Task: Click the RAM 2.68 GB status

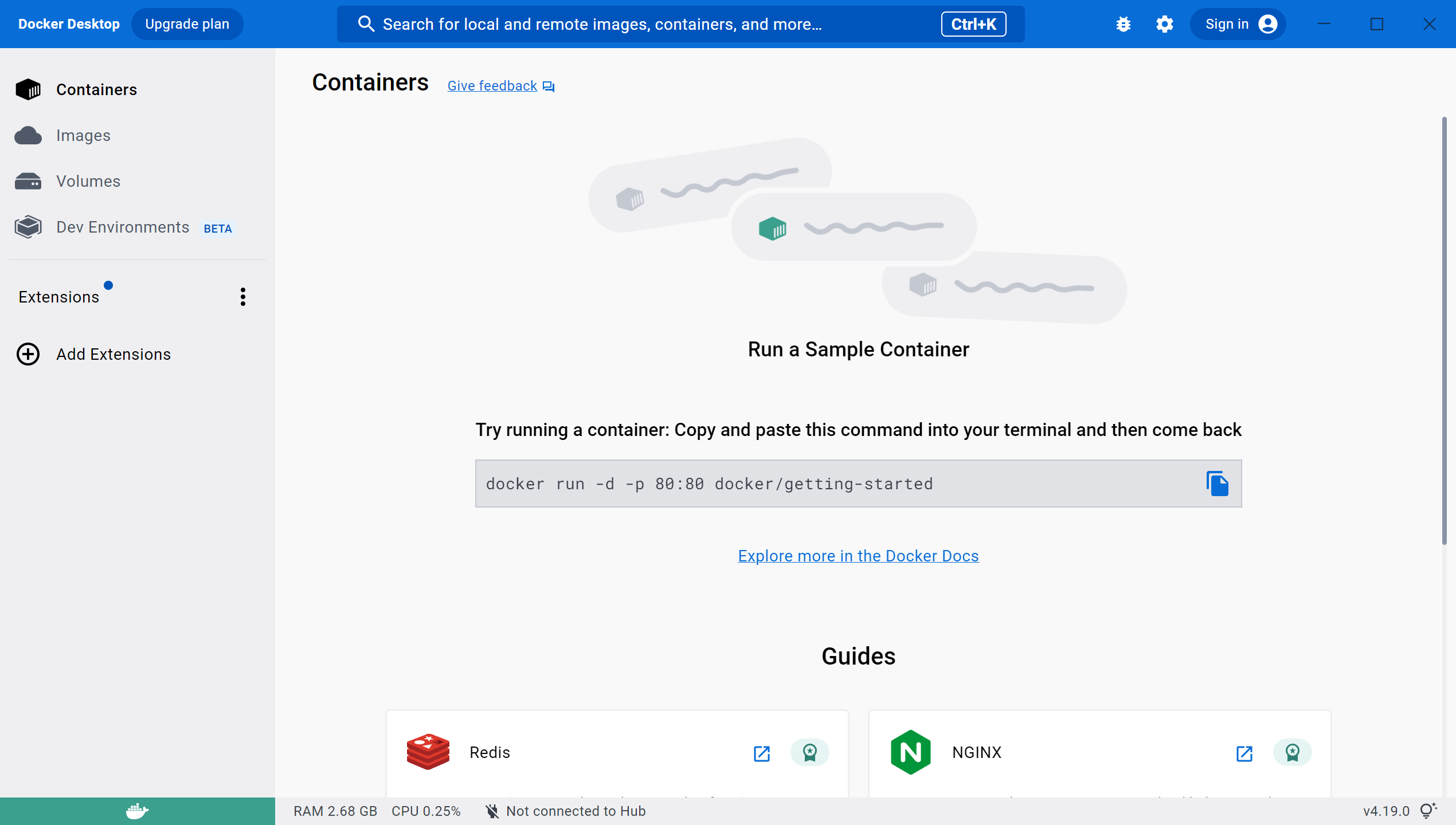Action: 335,811
